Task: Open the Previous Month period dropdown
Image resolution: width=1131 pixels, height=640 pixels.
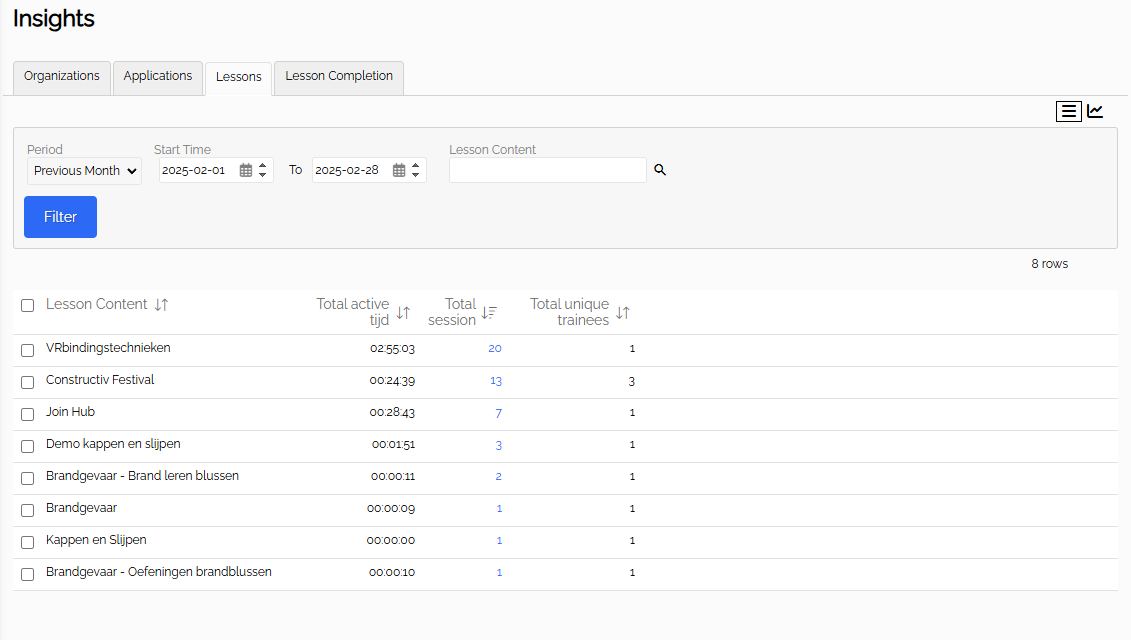Action: [x=84, y=171]
